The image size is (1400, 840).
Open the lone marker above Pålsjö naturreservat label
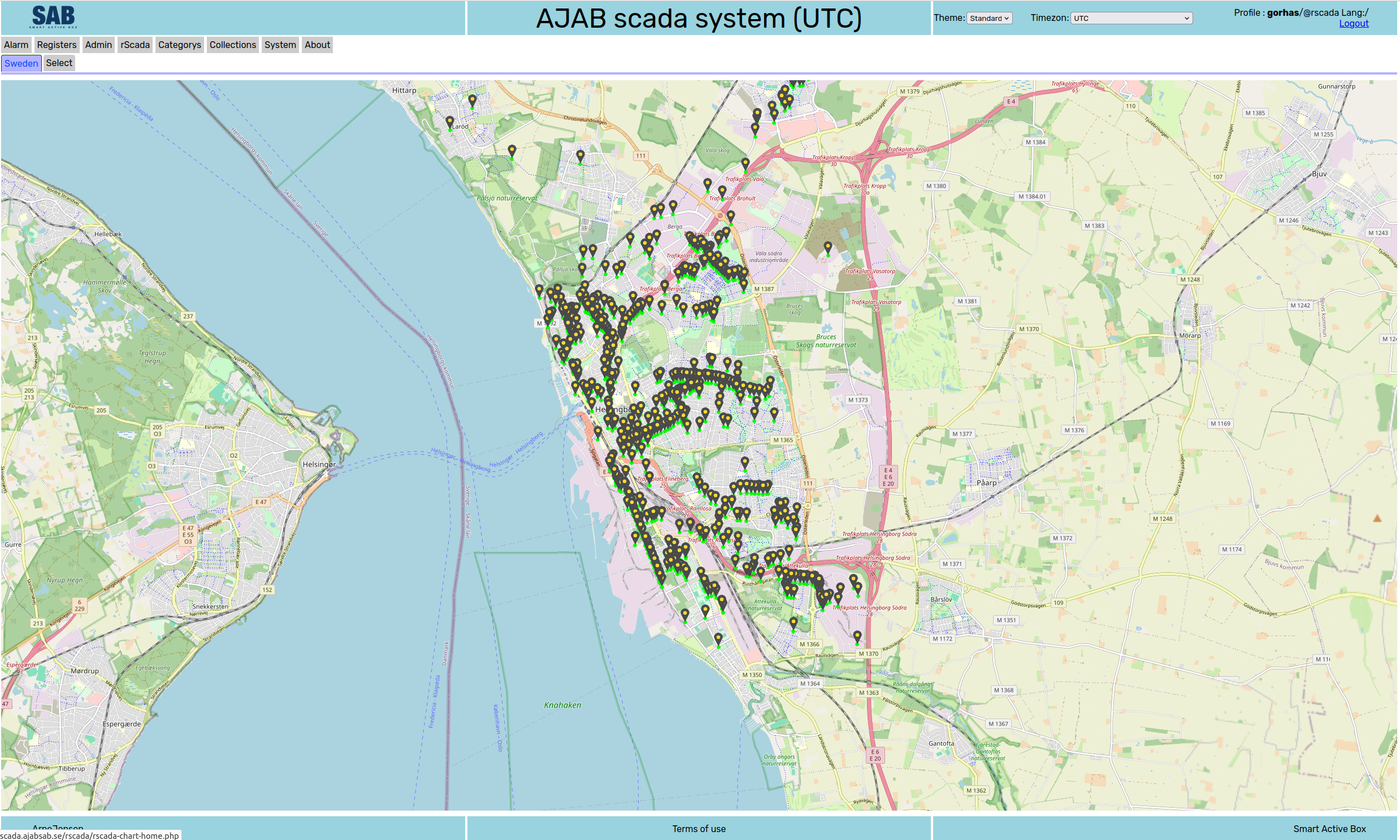click(x=512, y=152)
